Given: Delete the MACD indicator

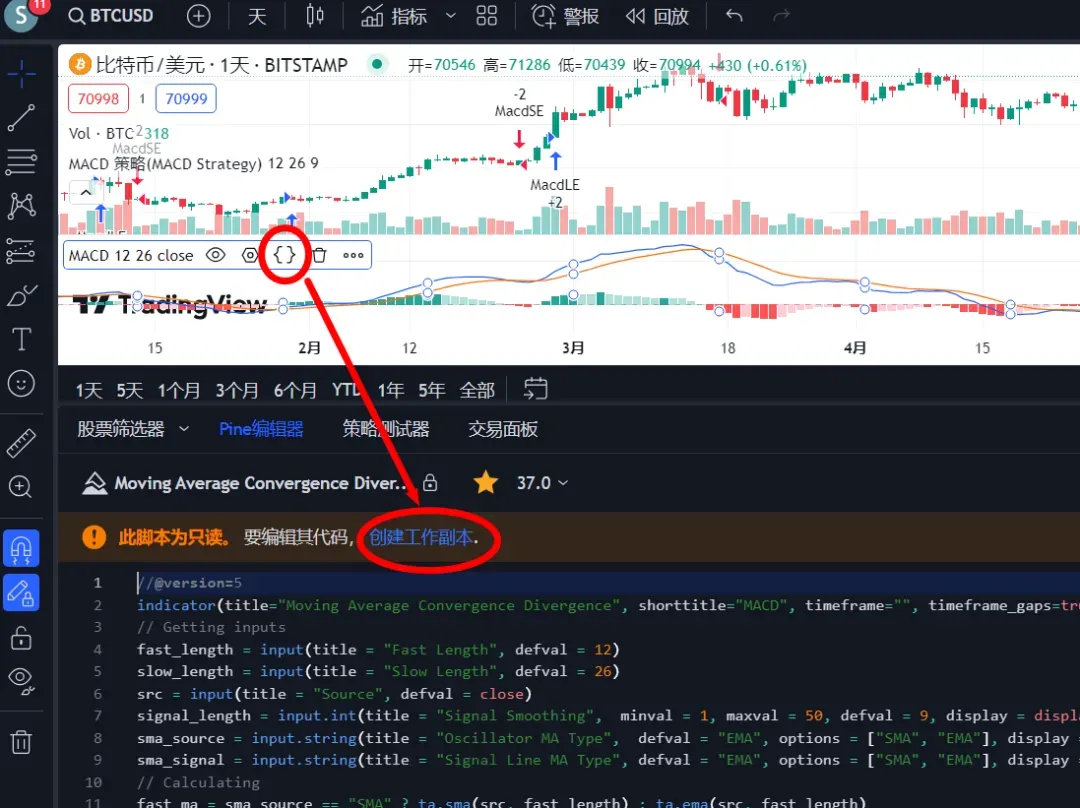Looking at the screenshot, I should point(319,255).
